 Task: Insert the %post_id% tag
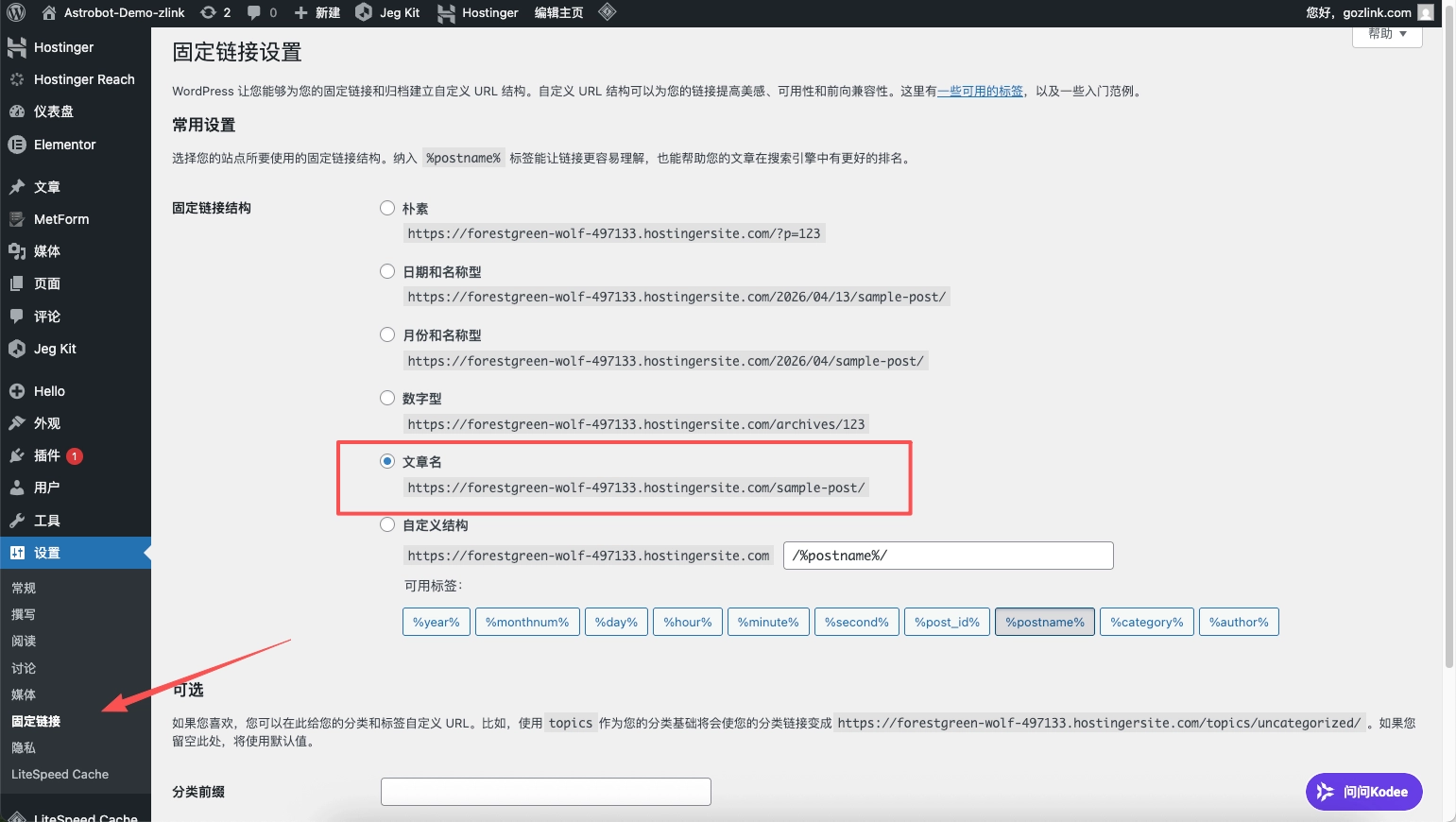click(x=947, y=622)
